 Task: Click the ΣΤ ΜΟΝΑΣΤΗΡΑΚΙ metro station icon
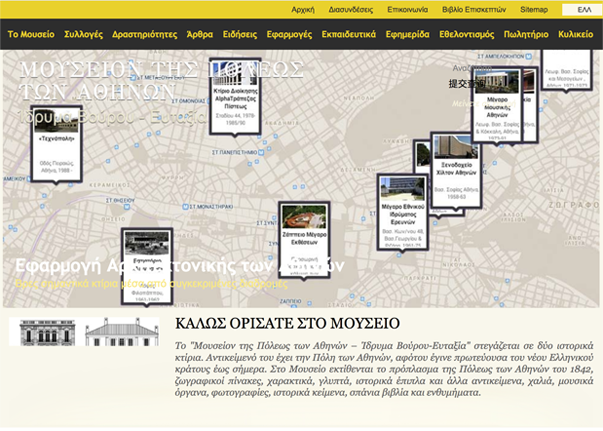pyautogui.click(x=185, y=206)
